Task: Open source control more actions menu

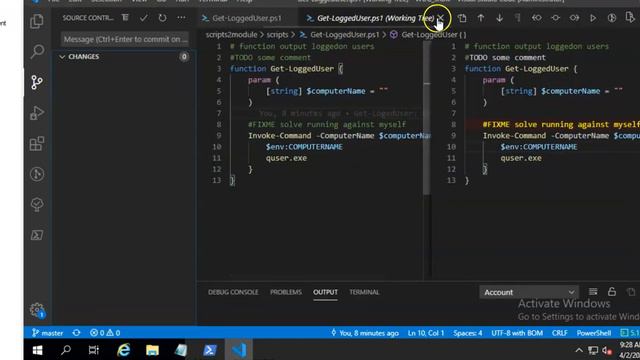Action: coord(181,18)
